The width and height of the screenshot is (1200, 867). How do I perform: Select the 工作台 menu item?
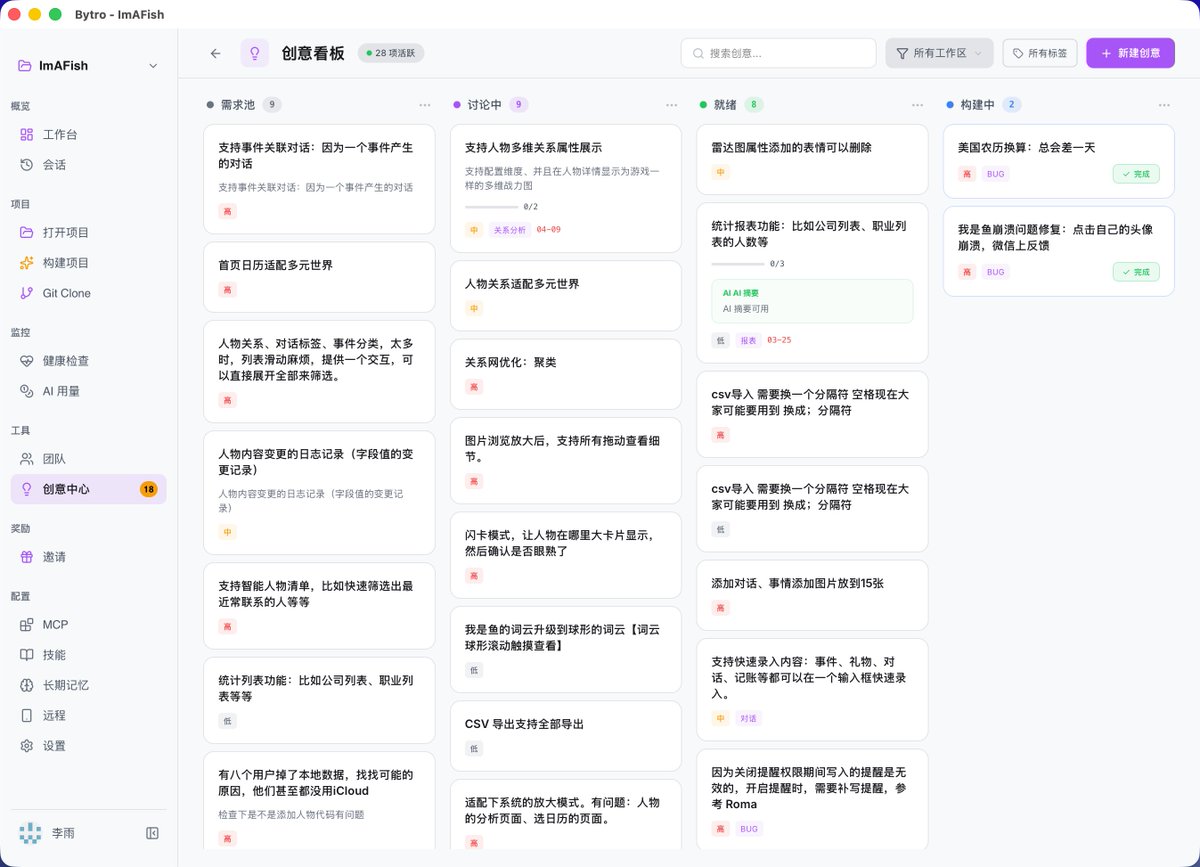pyautogui.click(x=88, y=134)
